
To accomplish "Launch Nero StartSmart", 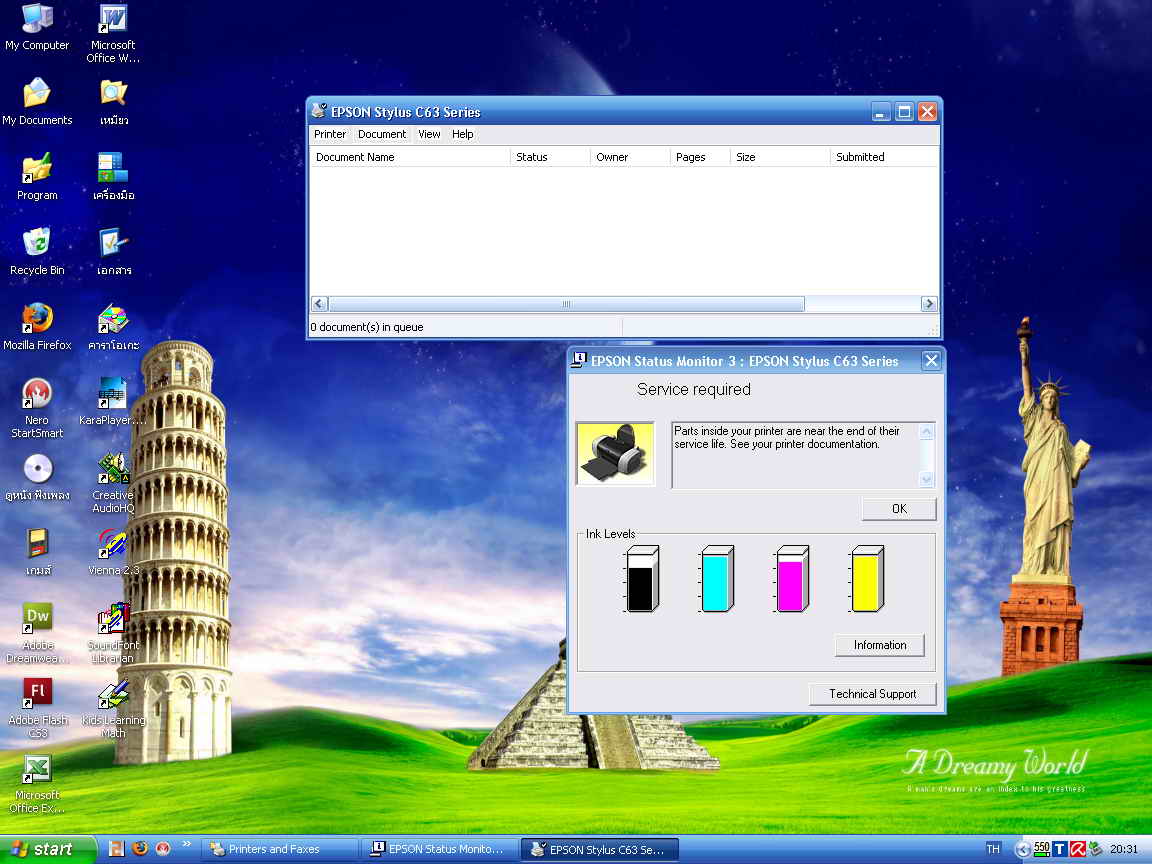I will coord(37,408).
